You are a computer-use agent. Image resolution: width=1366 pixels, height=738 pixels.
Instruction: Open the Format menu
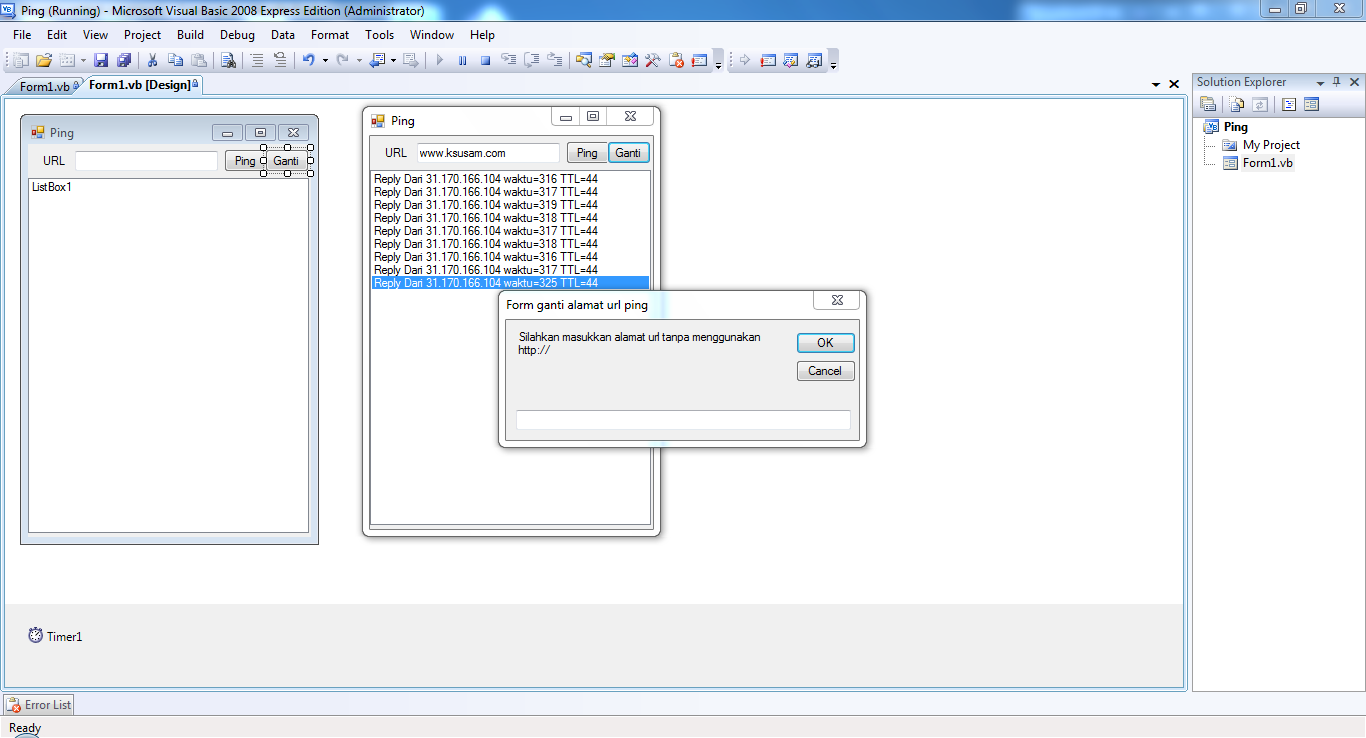[330, 35]
